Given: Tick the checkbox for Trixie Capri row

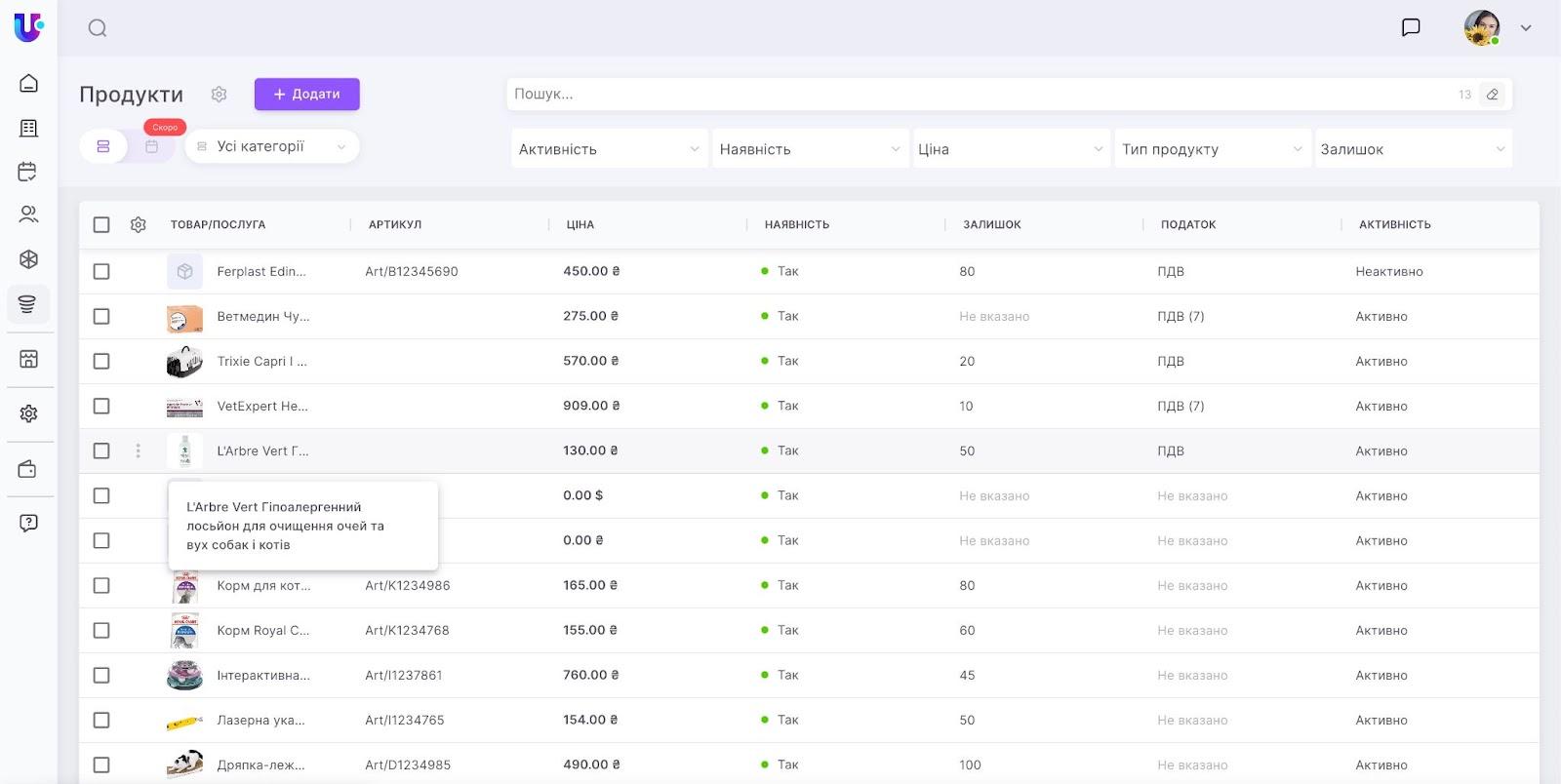Looking at the screenshot, I should coord(101,361).
